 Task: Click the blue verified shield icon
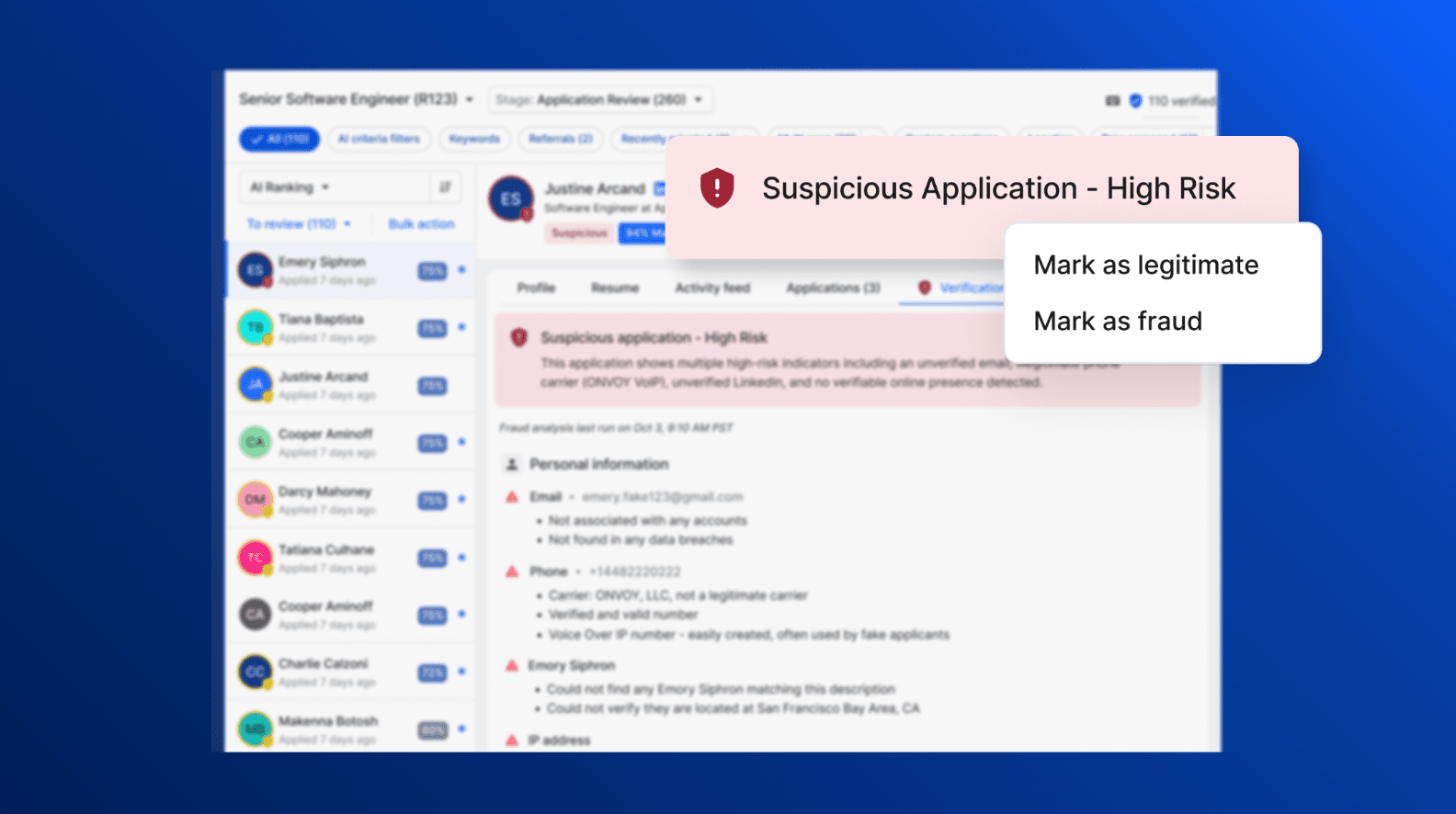(x=1135, y=101)
